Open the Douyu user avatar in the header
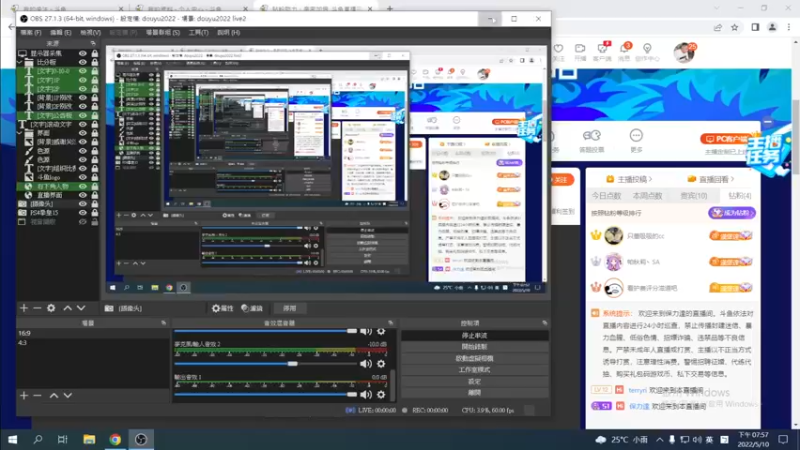The height and width of the screenshot is (450, 800). 684,52
